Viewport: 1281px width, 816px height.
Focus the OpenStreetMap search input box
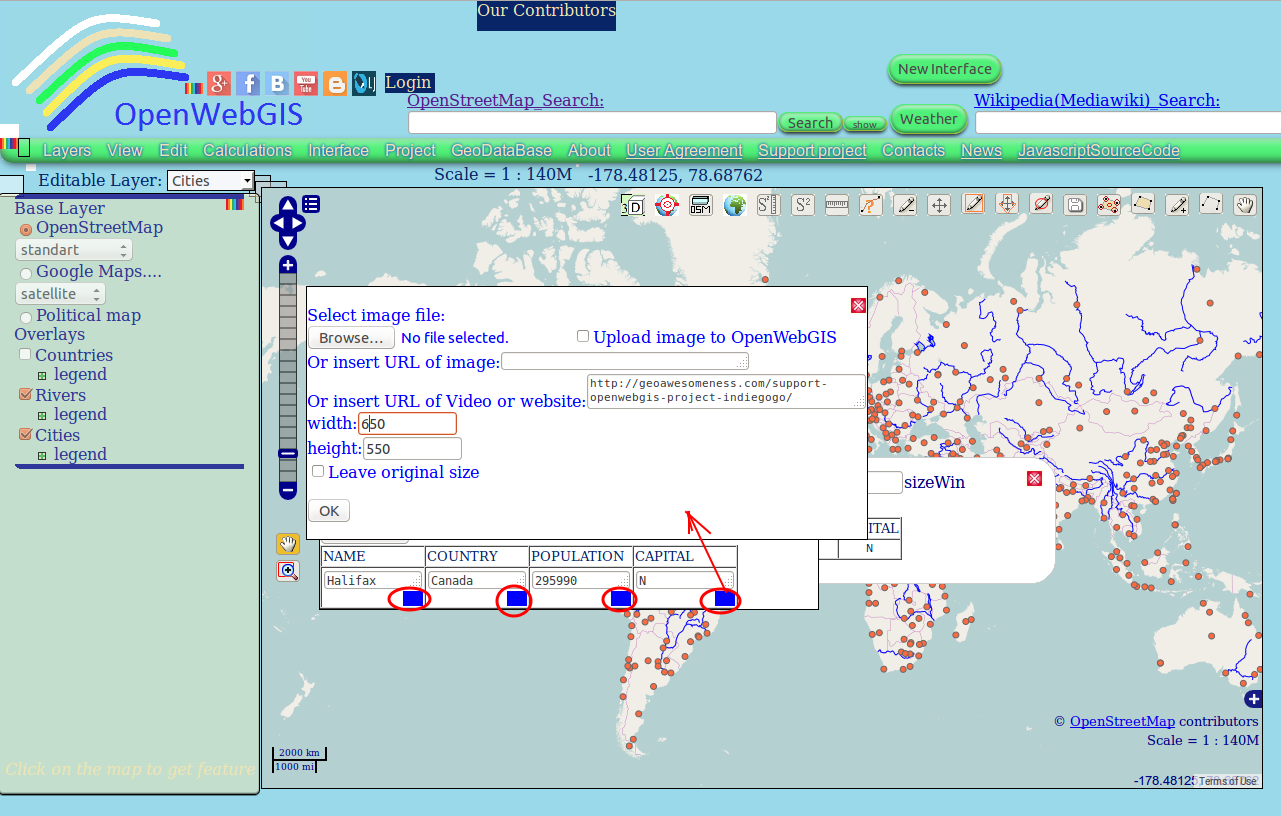click(592, 123)
